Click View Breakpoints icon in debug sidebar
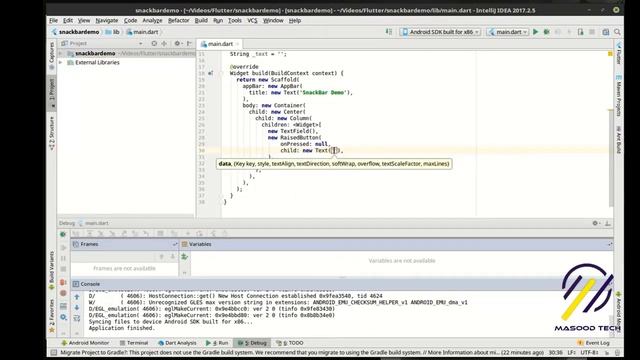Viewport: 640px width, 360px height. [63, 282]
